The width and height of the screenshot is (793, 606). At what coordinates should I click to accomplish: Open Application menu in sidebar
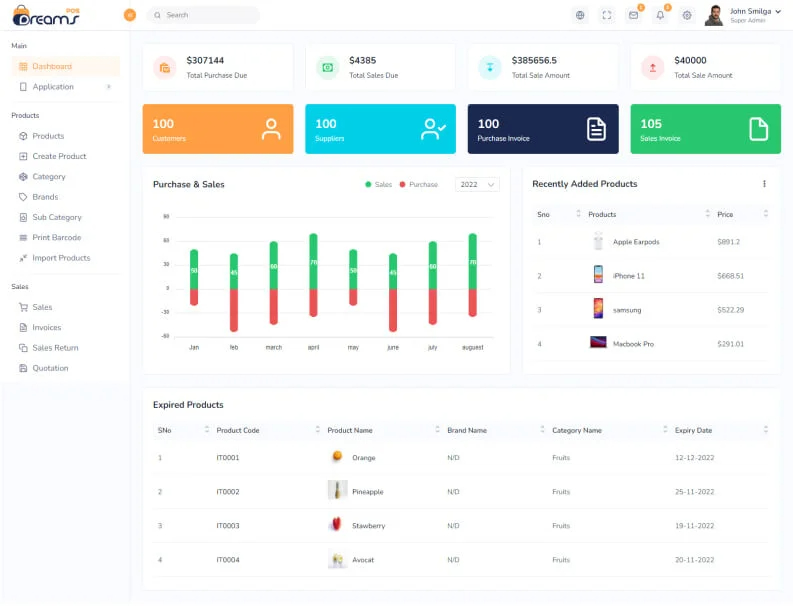tap(66, 86)
